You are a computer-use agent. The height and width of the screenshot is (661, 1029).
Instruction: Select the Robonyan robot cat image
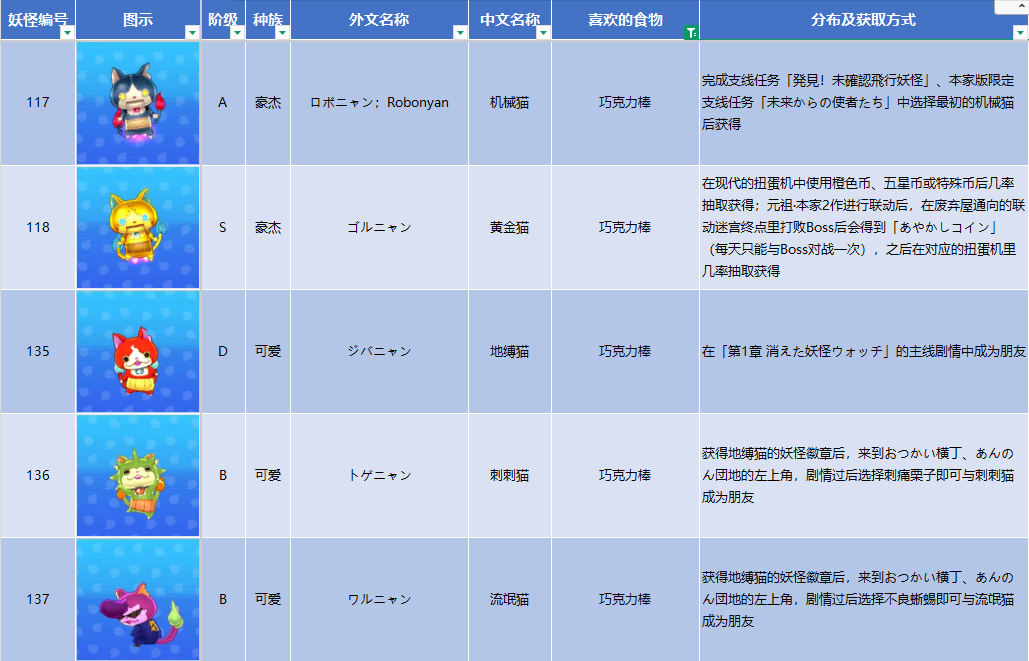pos(138,103)
